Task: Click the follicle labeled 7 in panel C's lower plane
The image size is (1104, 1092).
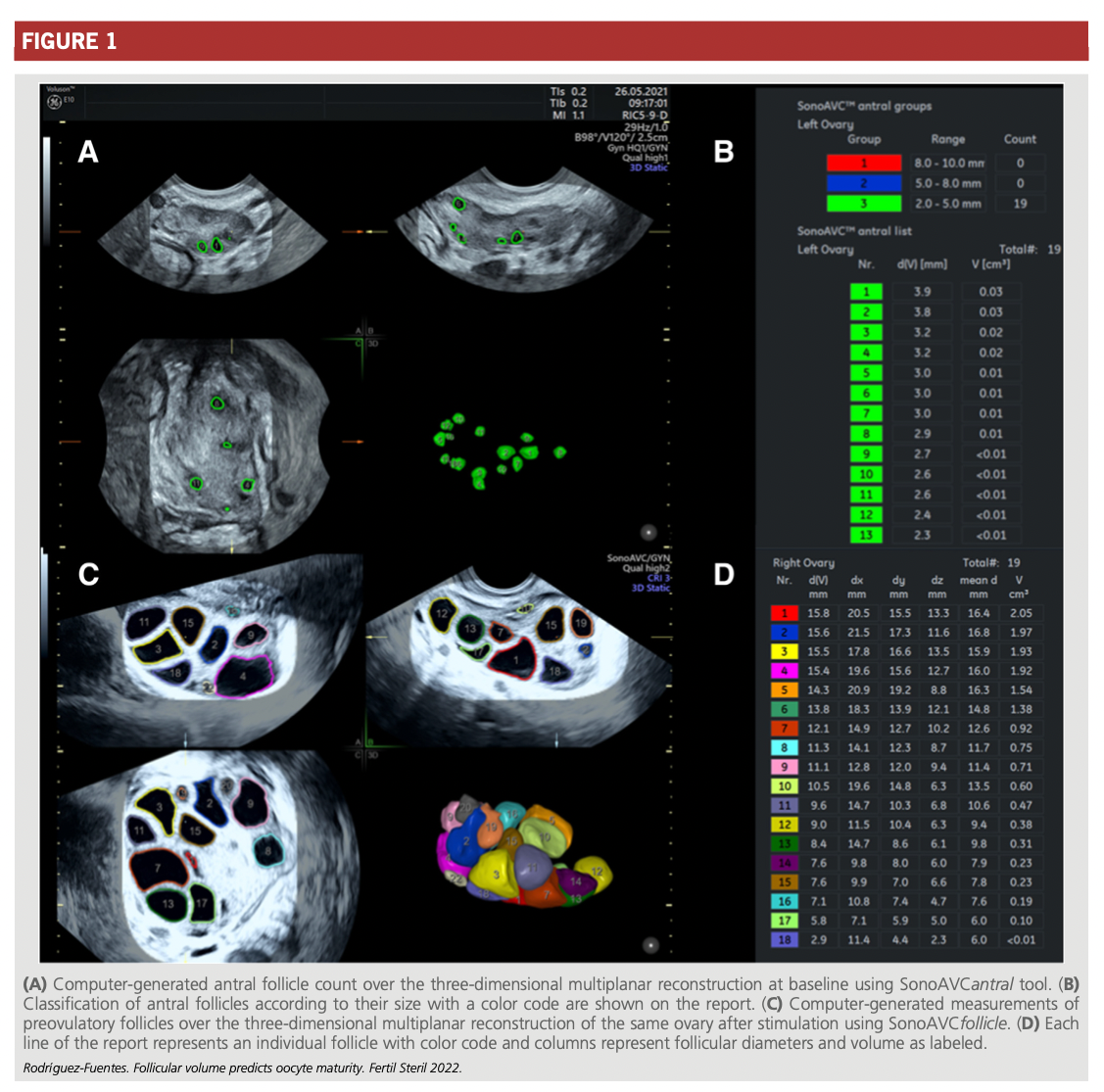Action: tap(159, 869)
